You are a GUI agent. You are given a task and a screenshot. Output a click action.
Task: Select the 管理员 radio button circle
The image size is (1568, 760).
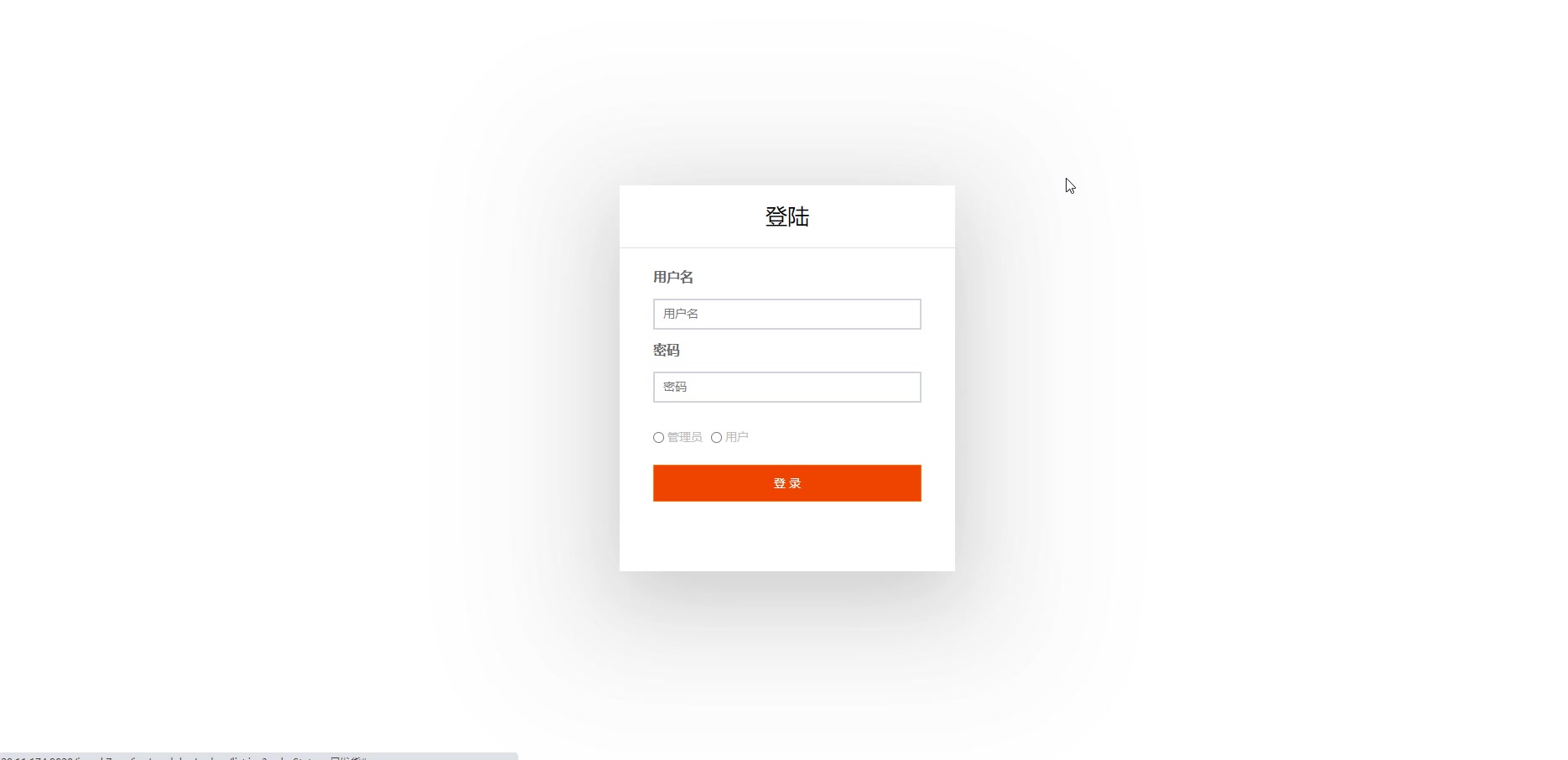(x=658, y=438)
